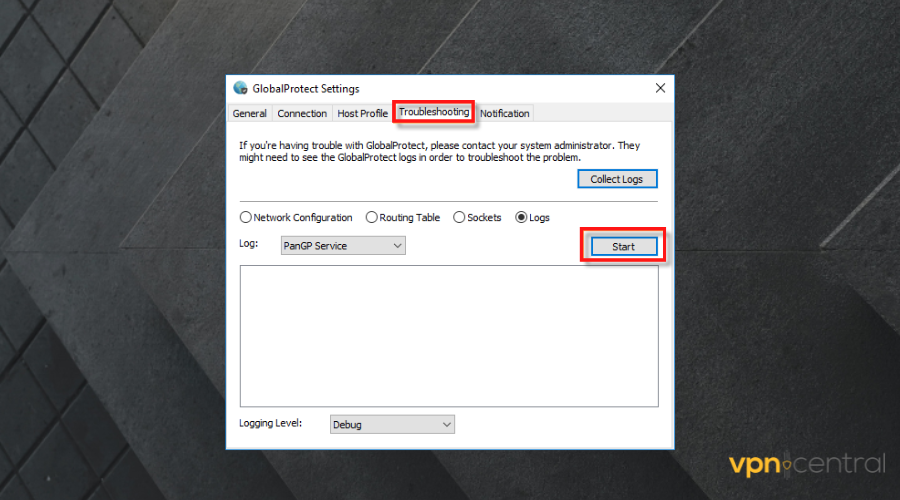Select the Troubleshooting tab
The height and width of the screenshot is (500, 900).
tap(434, 112)
